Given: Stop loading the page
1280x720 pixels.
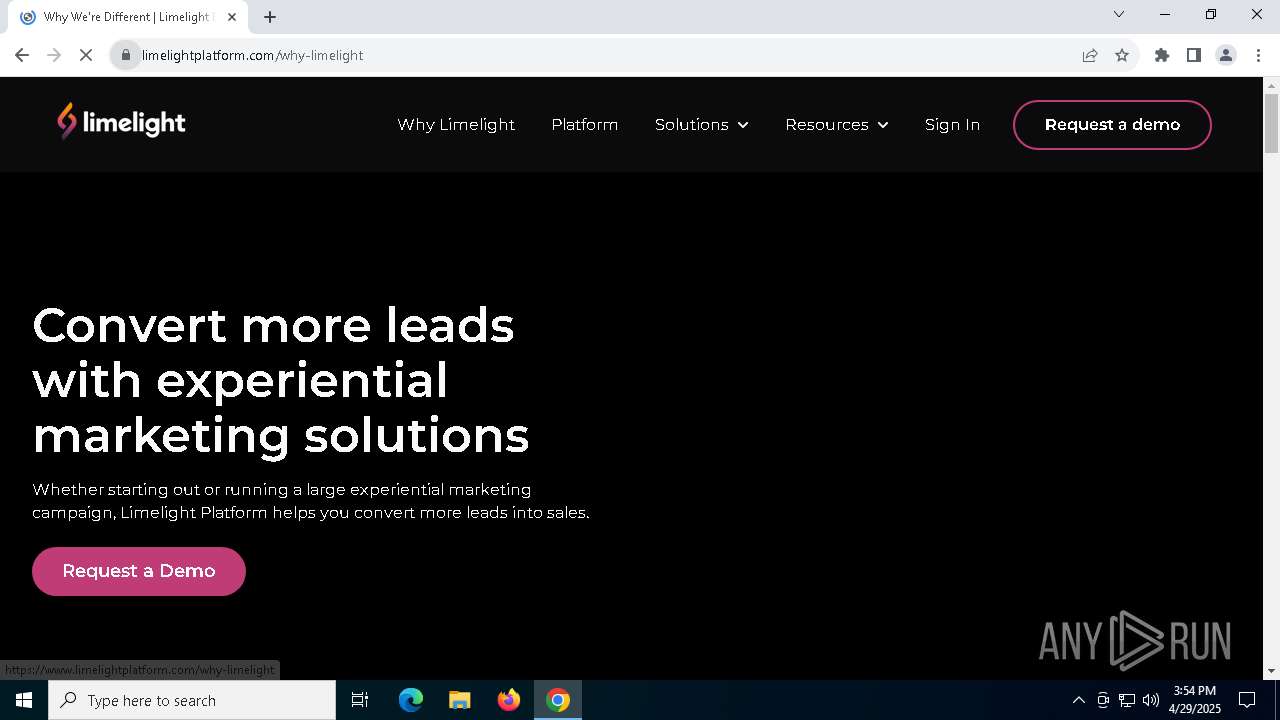Looking at the screenshot, I should click(86, 55).
